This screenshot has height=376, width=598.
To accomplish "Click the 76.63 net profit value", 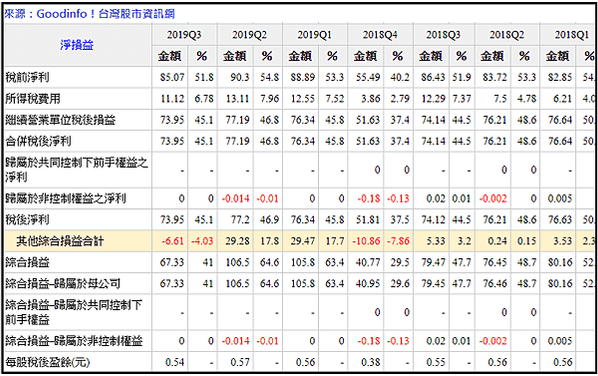I will tap(560, 220).
